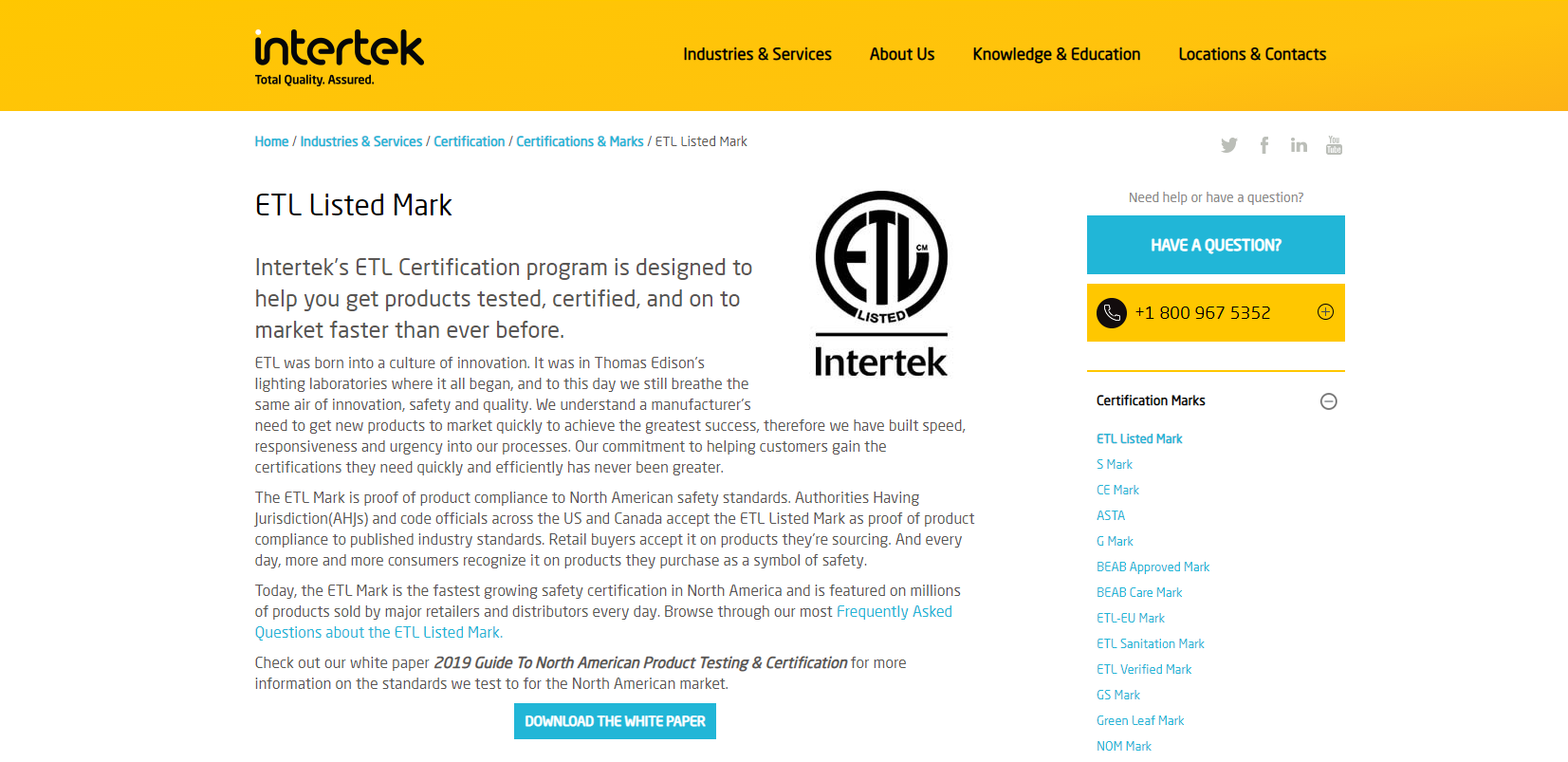
Task: Open Knowledge & Education menu
Action: pos(1056,55)
